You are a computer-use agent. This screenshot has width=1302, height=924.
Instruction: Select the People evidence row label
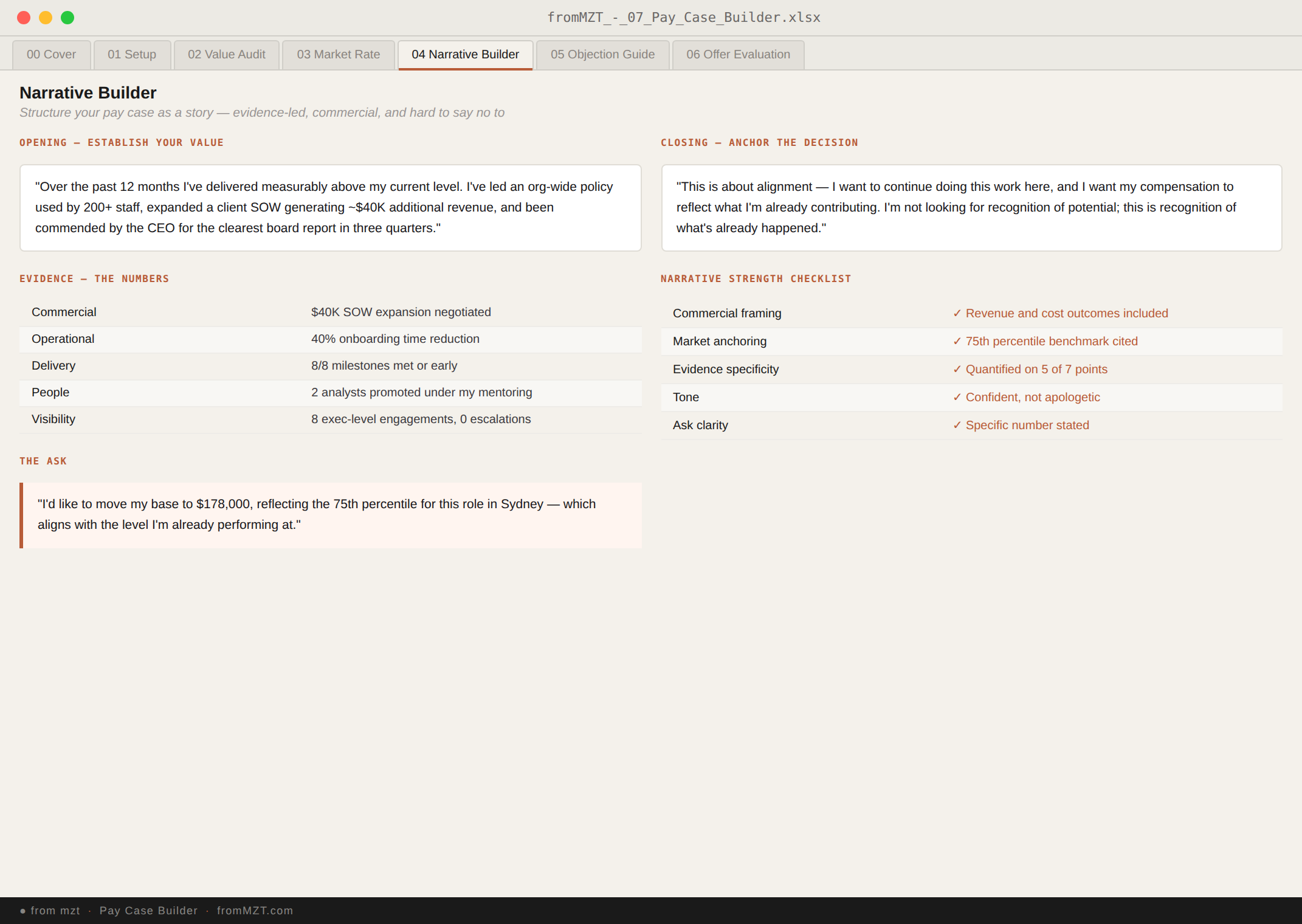(50, 393)
